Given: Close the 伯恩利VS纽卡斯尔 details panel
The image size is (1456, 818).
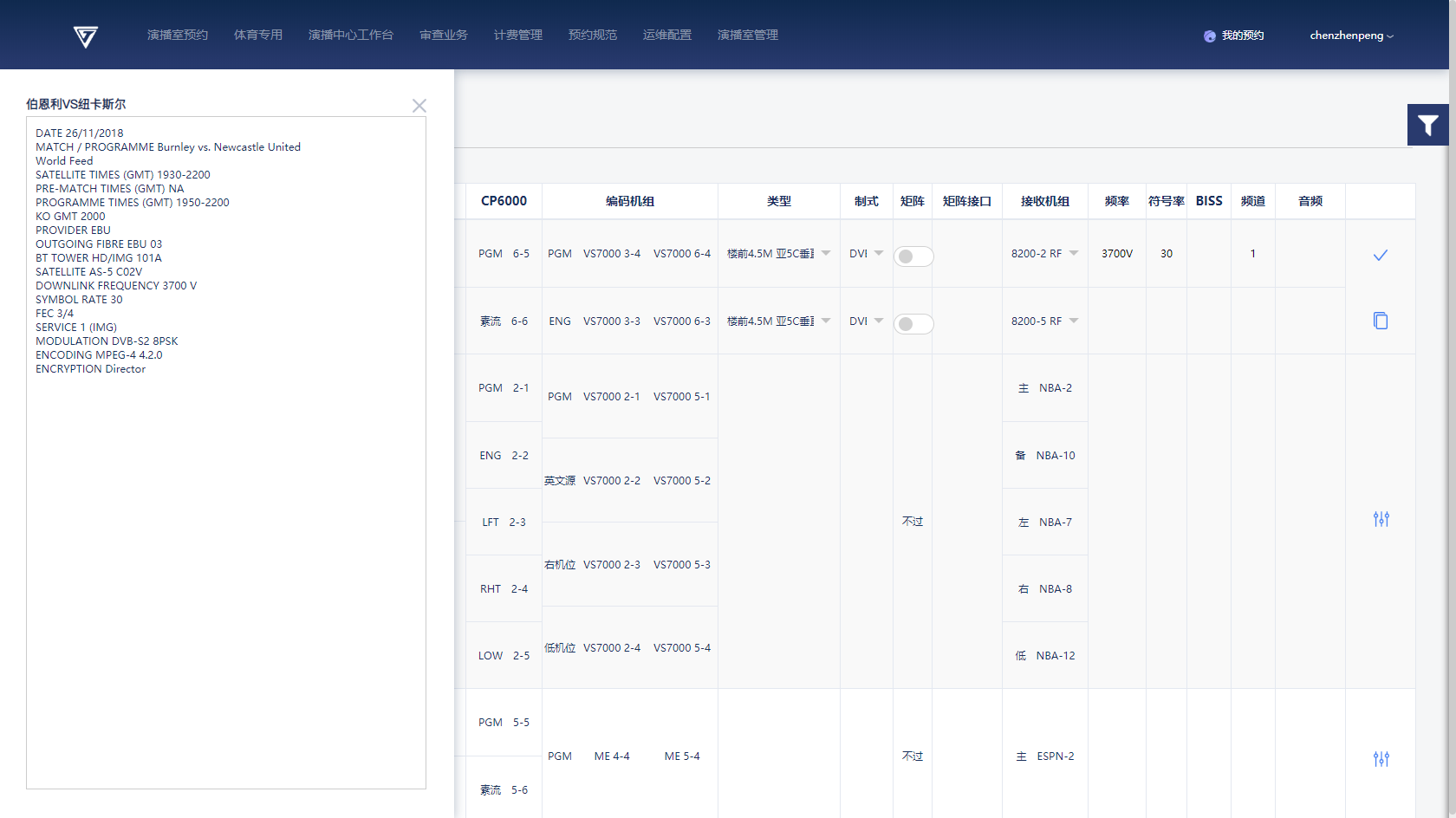Looking at the screenshot, I should [x=419, y=106].
